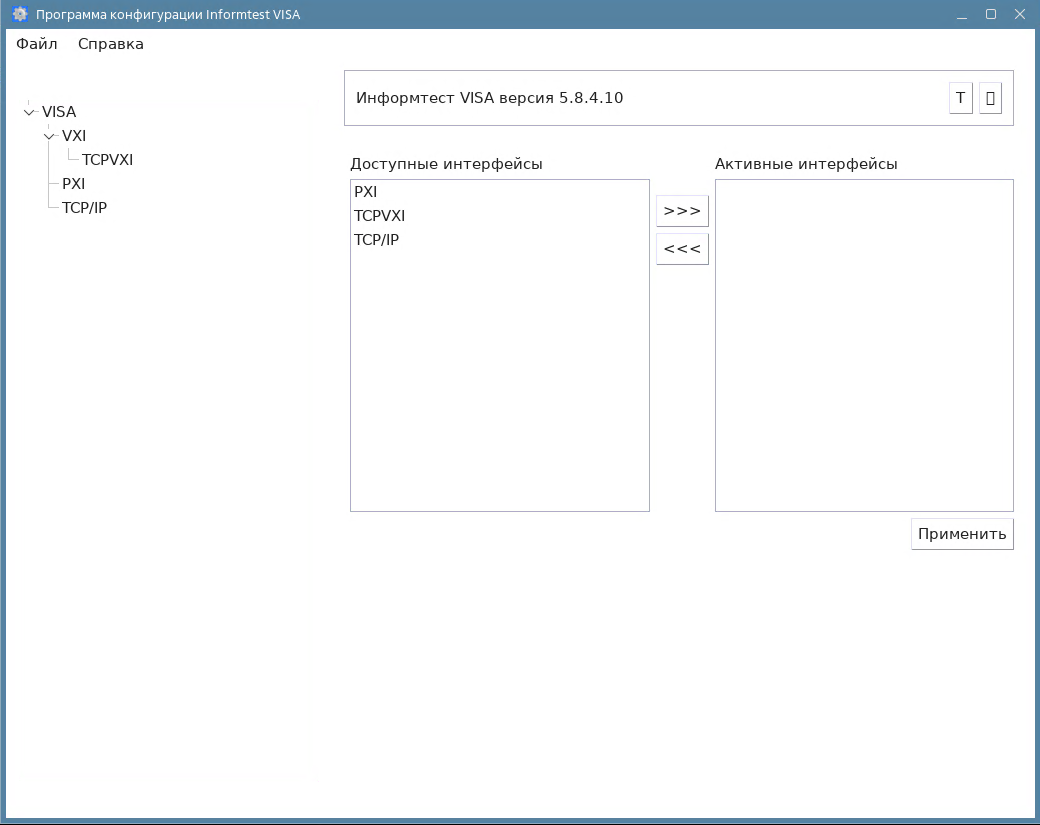Select TCP/IP in the tree
Image resolution: width=1040 pixels, height=825 pixels.
point(84,208)
